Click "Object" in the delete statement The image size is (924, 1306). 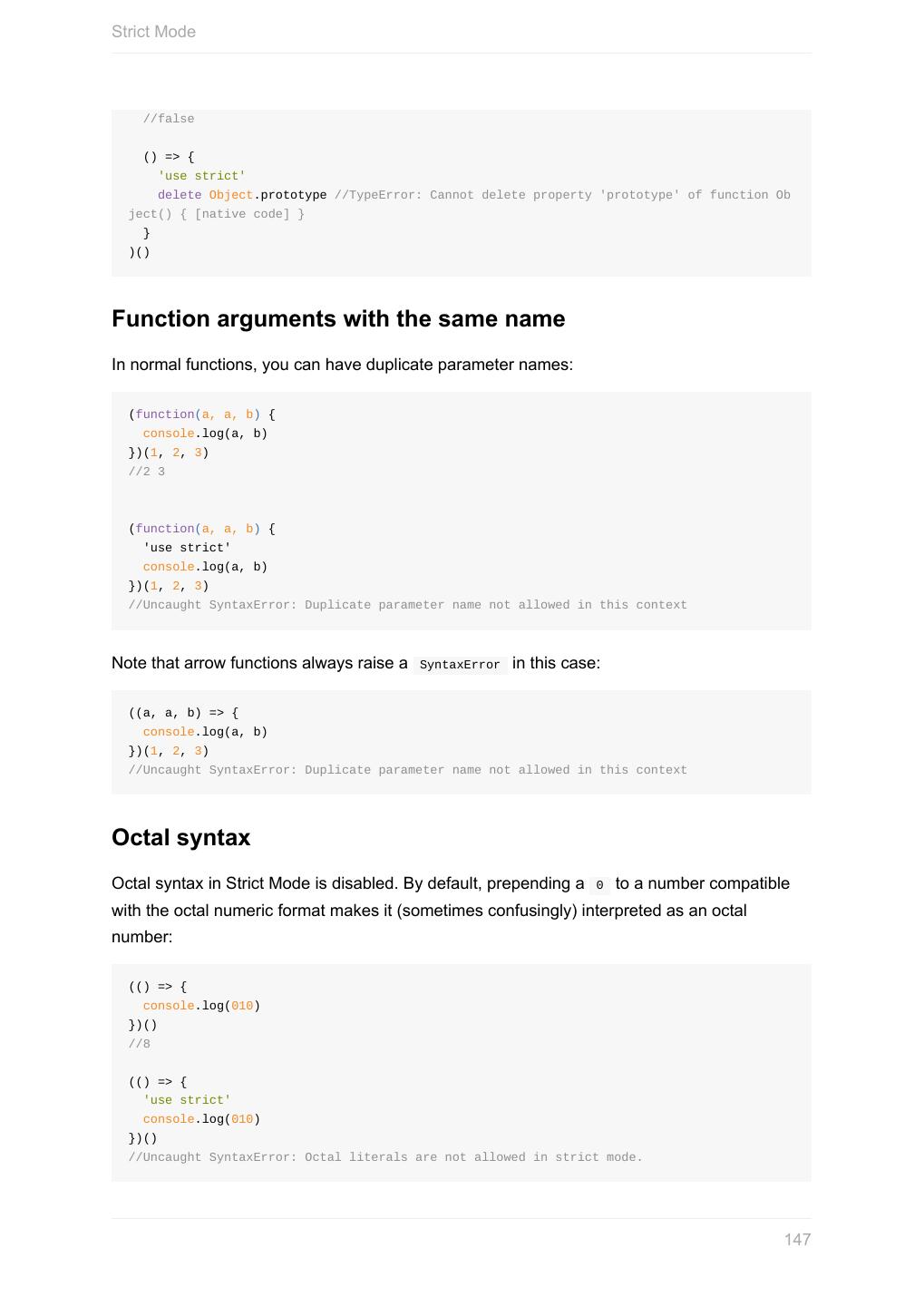[x=230, y=195]
